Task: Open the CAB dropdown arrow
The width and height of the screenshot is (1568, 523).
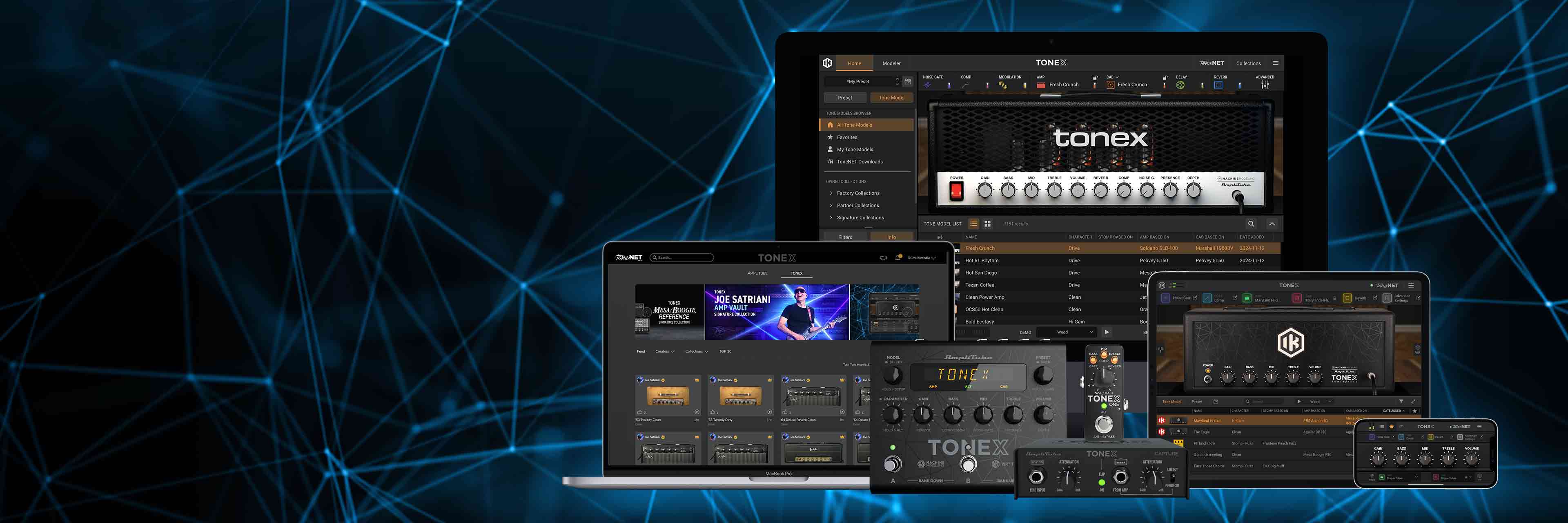Action: (x=1118, y=77)
